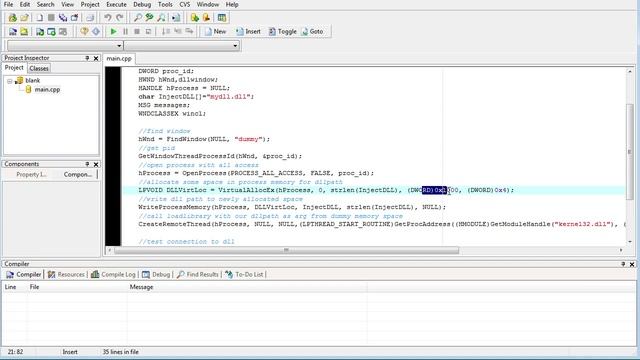Click the Open file folder icon

point(24,18)
